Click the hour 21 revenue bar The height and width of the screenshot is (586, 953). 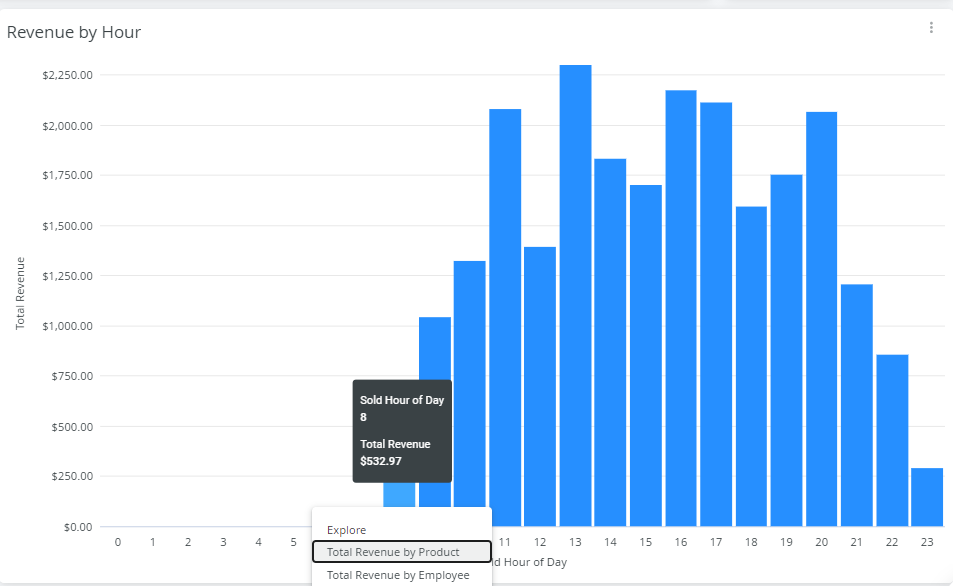[857, 405]
